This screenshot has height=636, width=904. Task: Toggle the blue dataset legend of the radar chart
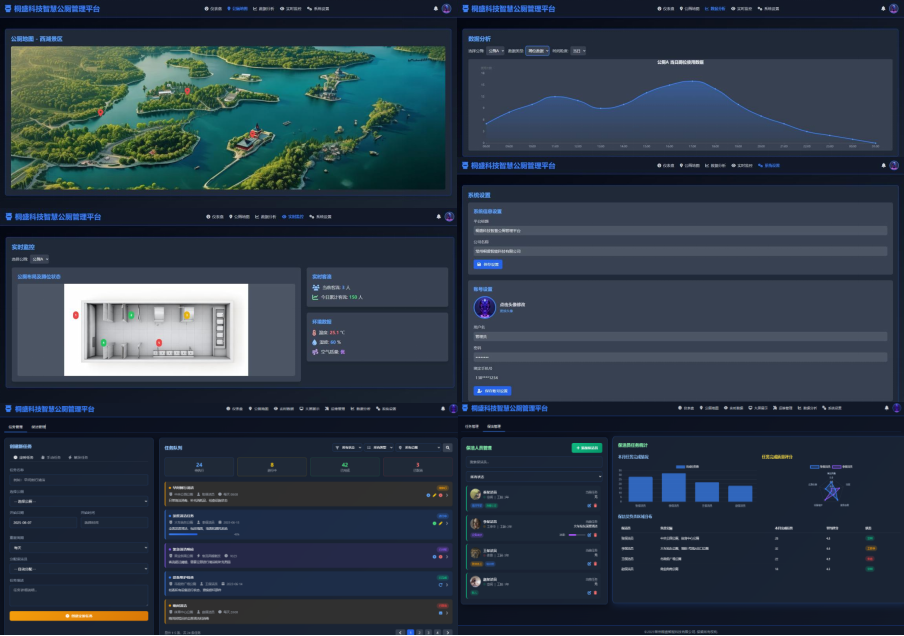820,466
